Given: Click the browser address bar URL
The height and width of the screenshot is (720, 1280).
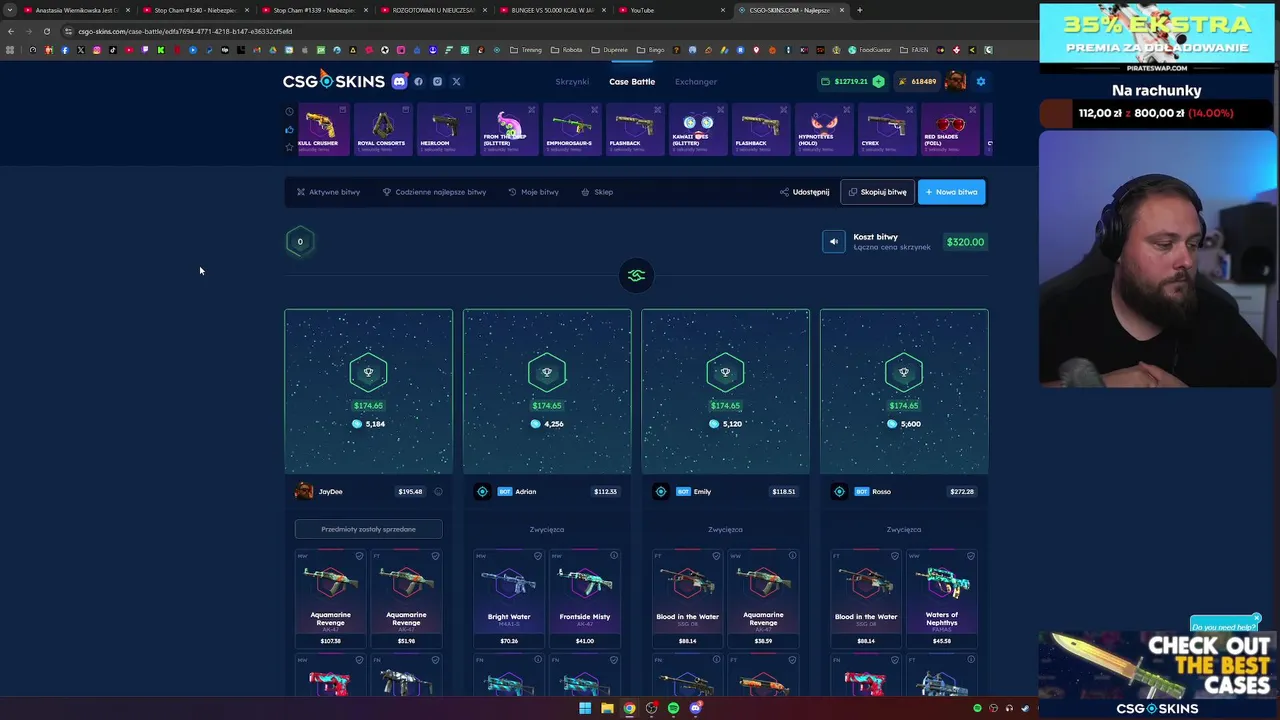Looking at the screenshot, I should click(185, 31).
